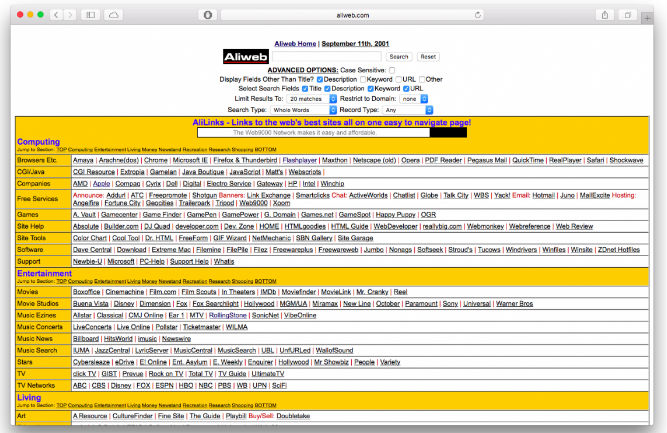The width and height of the screenshot is (667, 433).
Task: Click the Aliweb logo
Action: pyautogui.click(x=246, y=57)
